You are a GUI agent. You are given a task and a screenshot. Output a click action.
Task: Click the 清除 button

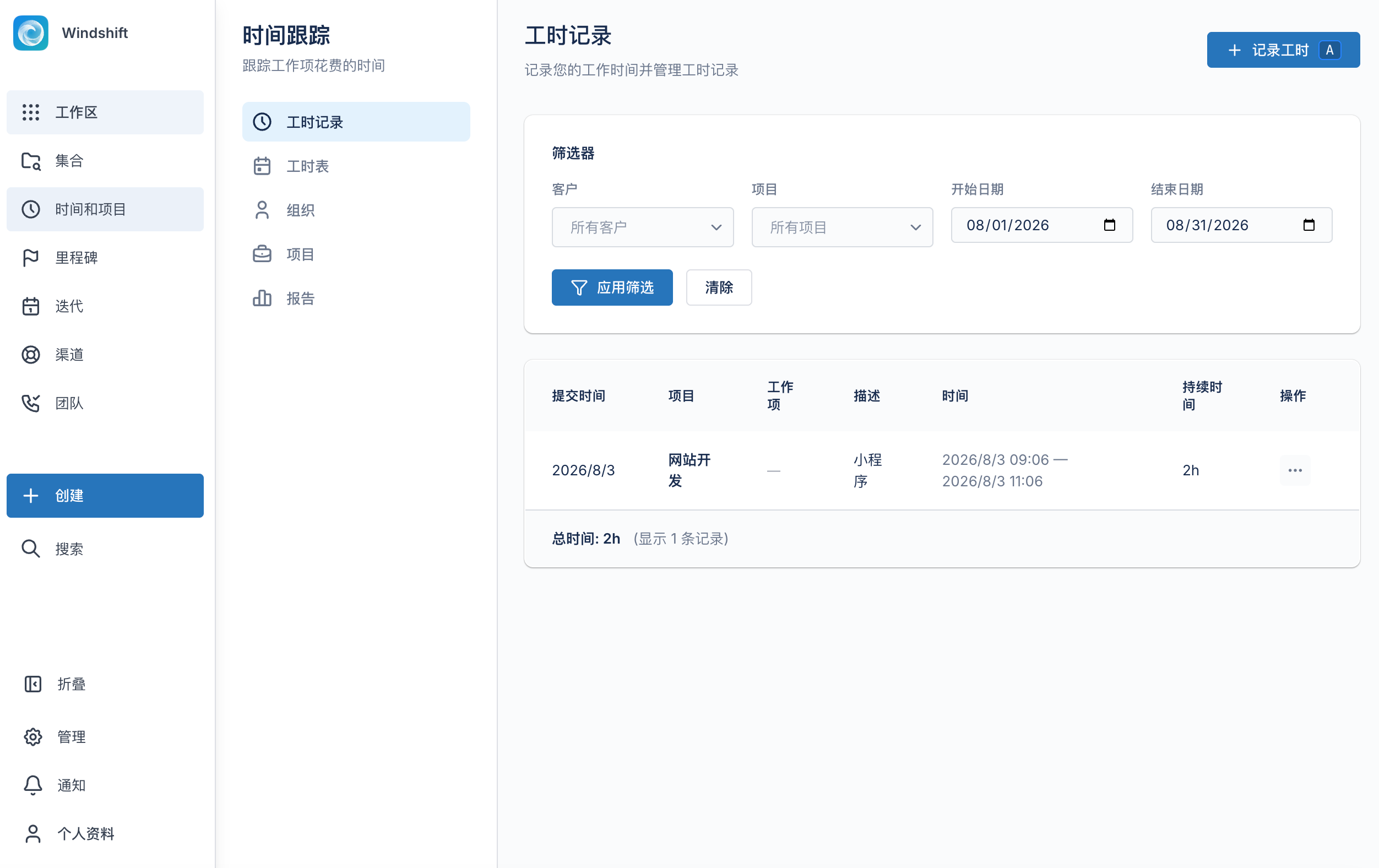[x=719, y=287]
